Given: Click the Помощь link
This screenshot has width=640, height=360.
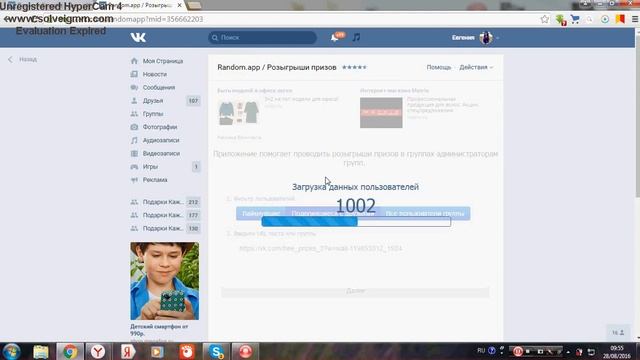Looking at the screenshot, I should [439, 67].
